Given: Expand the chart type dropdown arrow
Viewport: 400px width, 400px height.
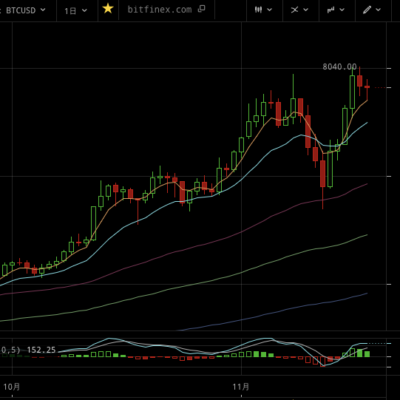Looking at the screenshot, I should (x=269, y=10).
